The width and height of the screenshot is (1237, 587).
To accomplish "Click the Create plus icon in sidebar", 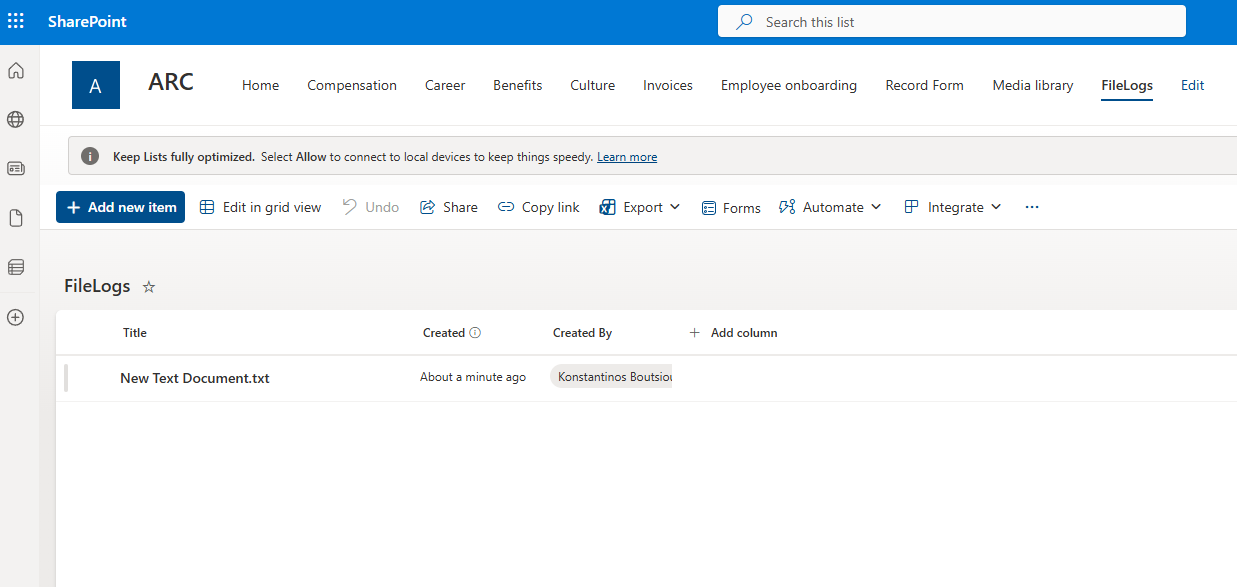I will pyautogui.click(x=16, y=317).
